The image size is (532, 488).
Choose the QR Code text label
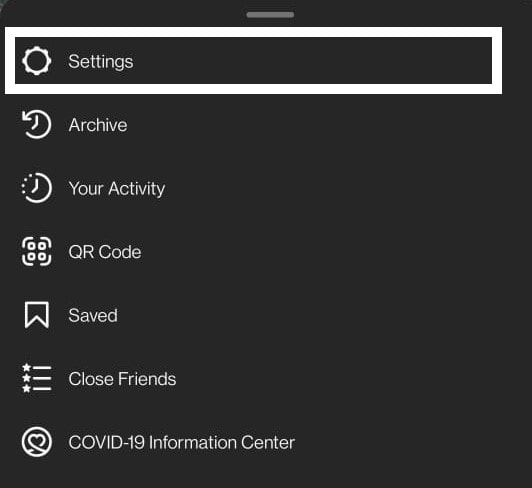point(105,252)
